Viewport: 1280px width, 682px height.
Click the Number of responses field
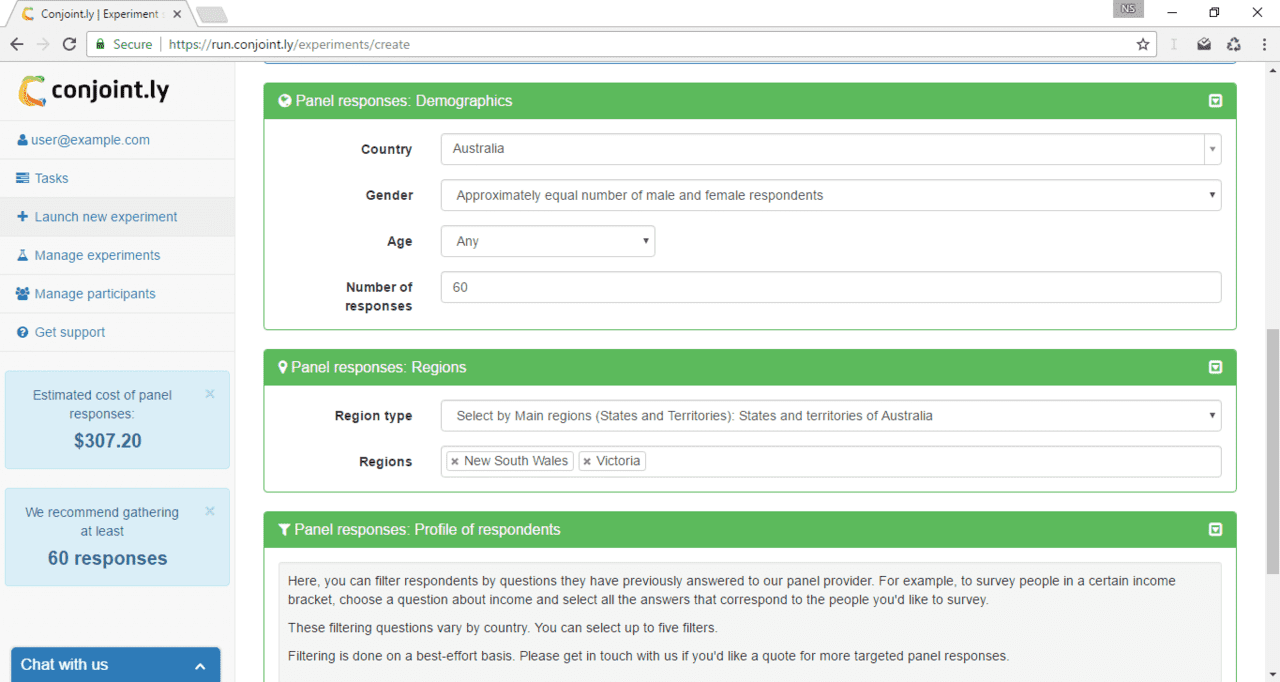(x=830, y=287)
